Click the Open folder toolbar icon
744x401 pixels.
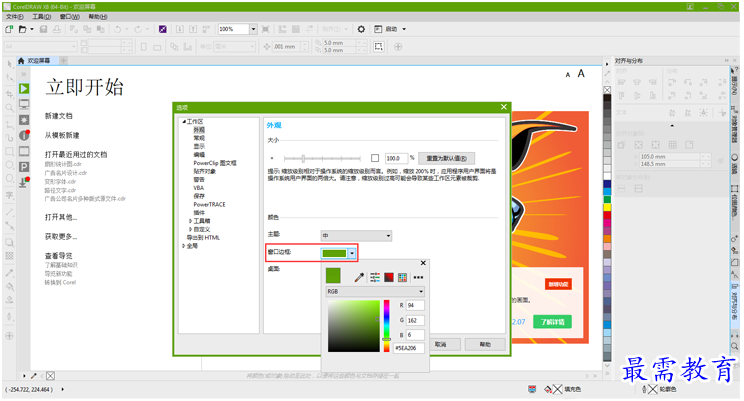(x=22, y=29)
